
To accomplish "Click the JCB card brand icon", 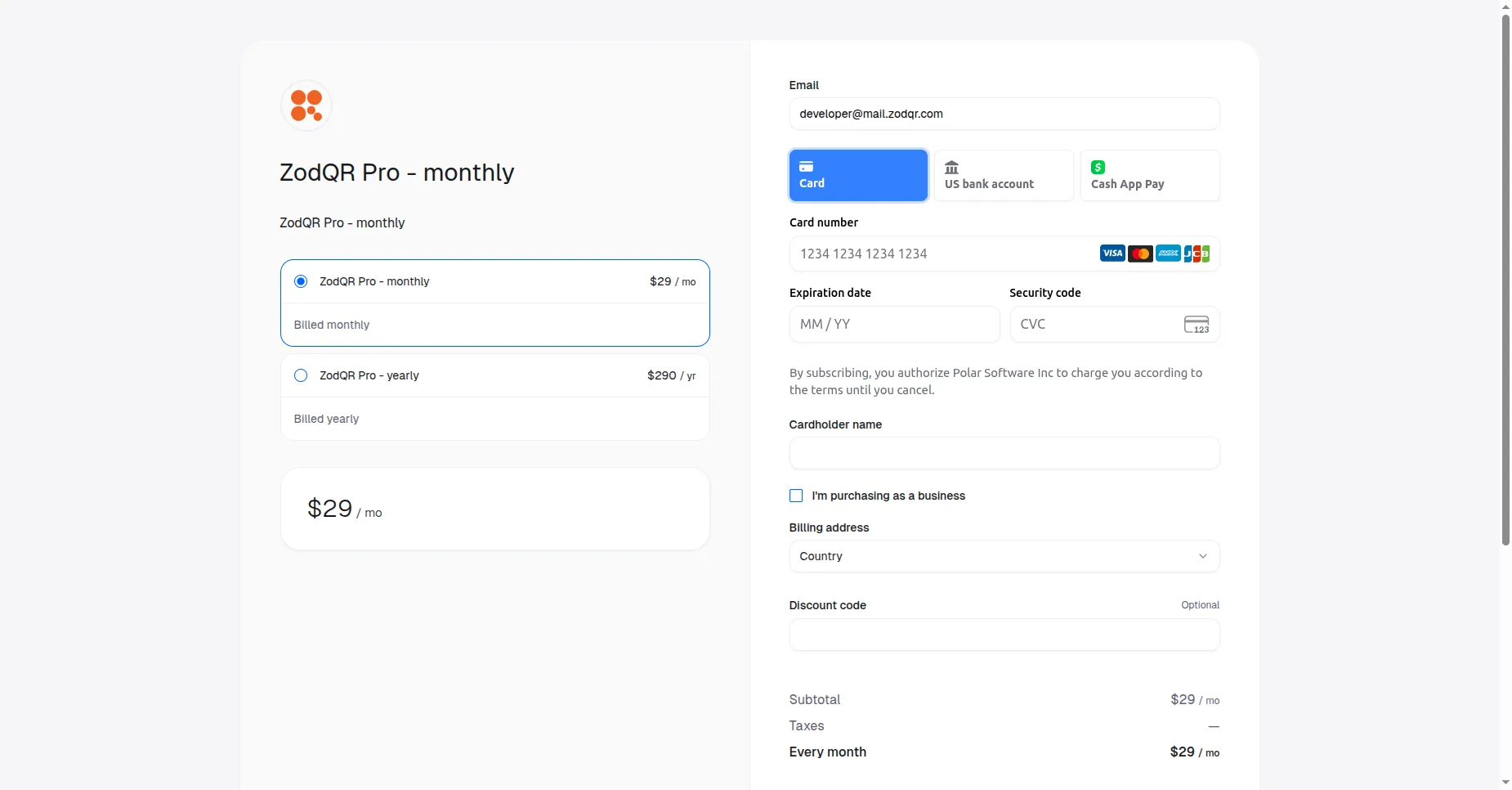I will [x=1197, y=254].
